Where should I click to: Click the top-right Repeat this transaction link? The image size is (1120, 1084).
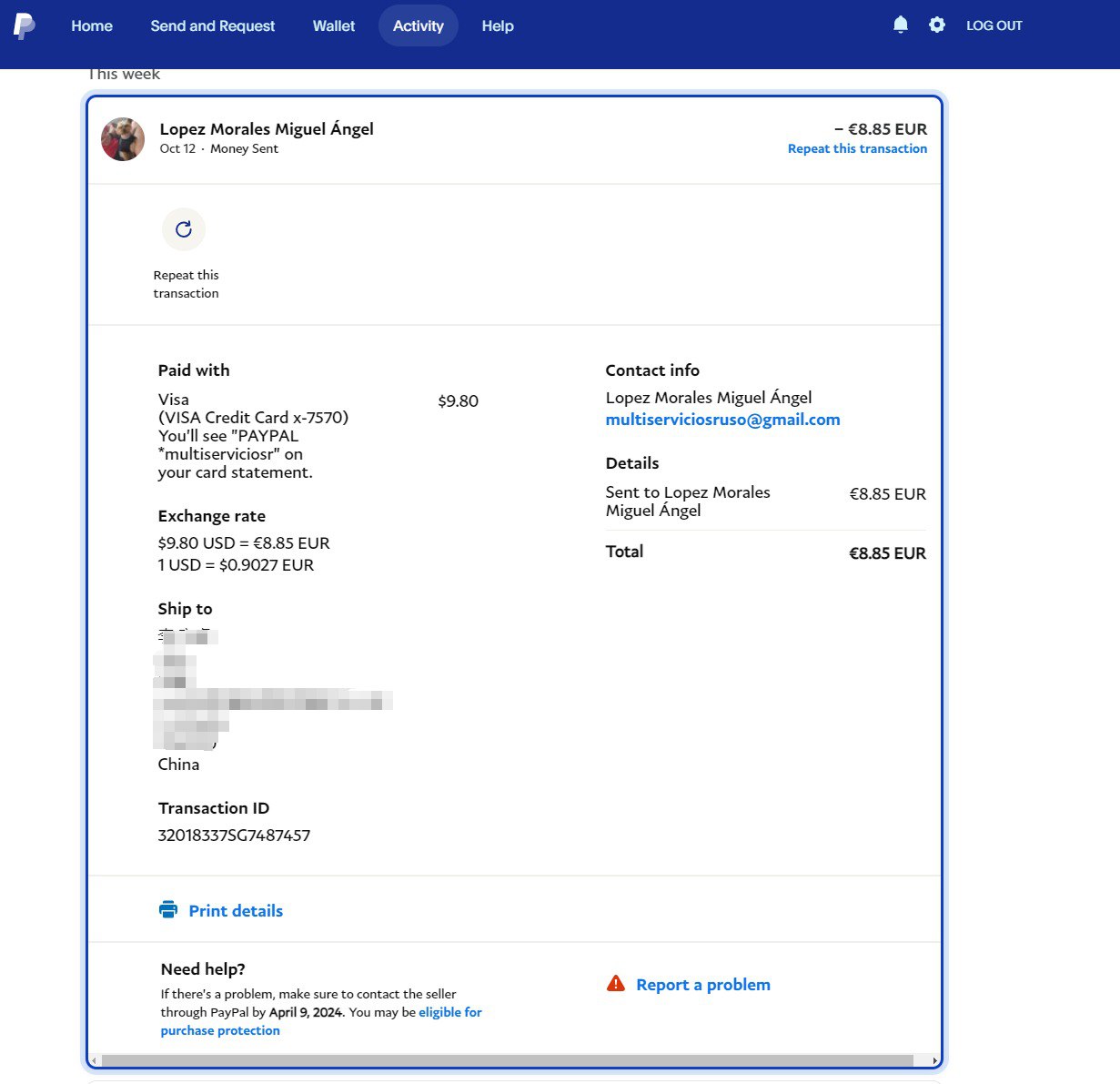click(x=857, y=148)
